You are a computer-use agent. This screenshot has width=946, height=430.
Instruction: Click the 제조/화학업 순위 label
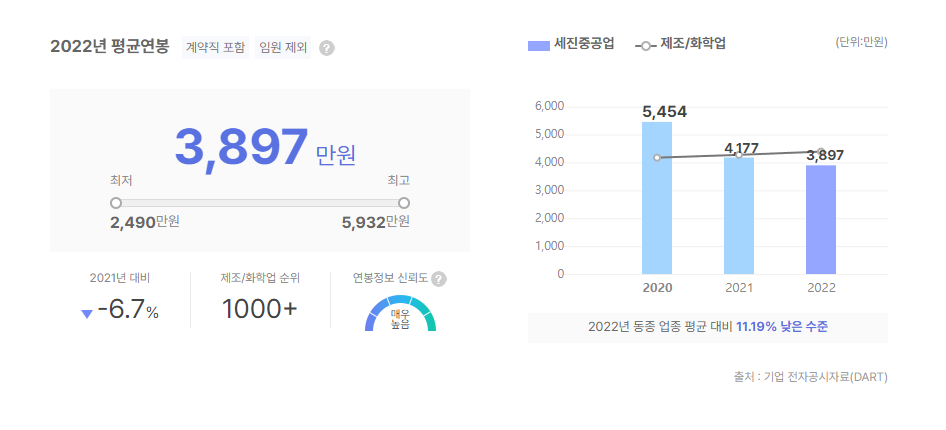tap(260, 278)
